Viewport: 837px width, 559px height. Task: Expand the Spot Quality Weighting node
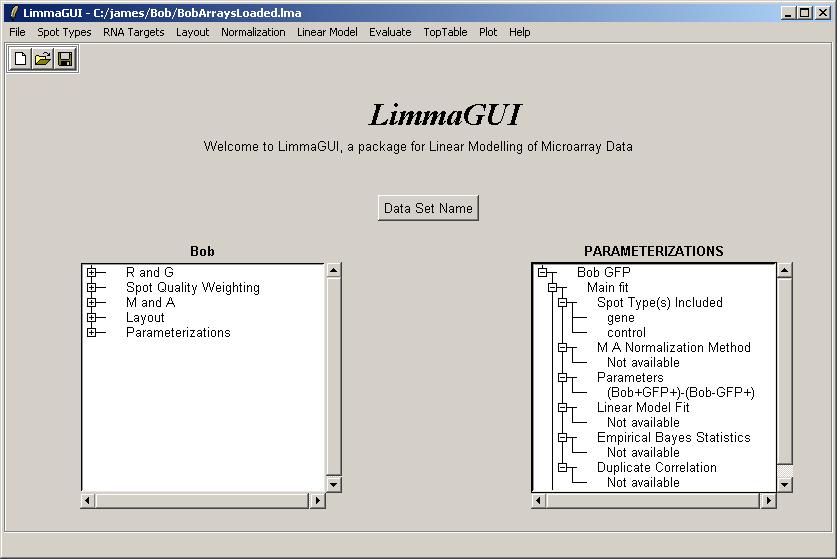pos(91,287)
